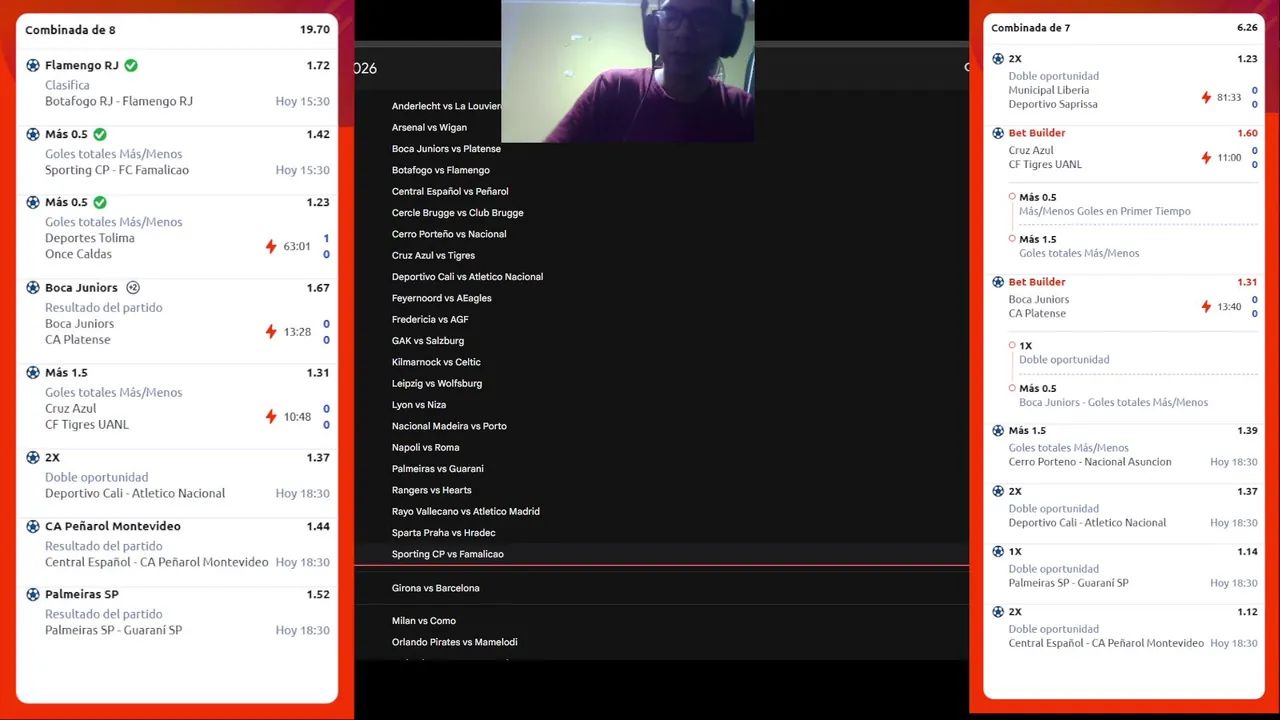Open Nacional Madeira vs Porto match
This screenshot has height=720, width=1280.
point(449,426)
